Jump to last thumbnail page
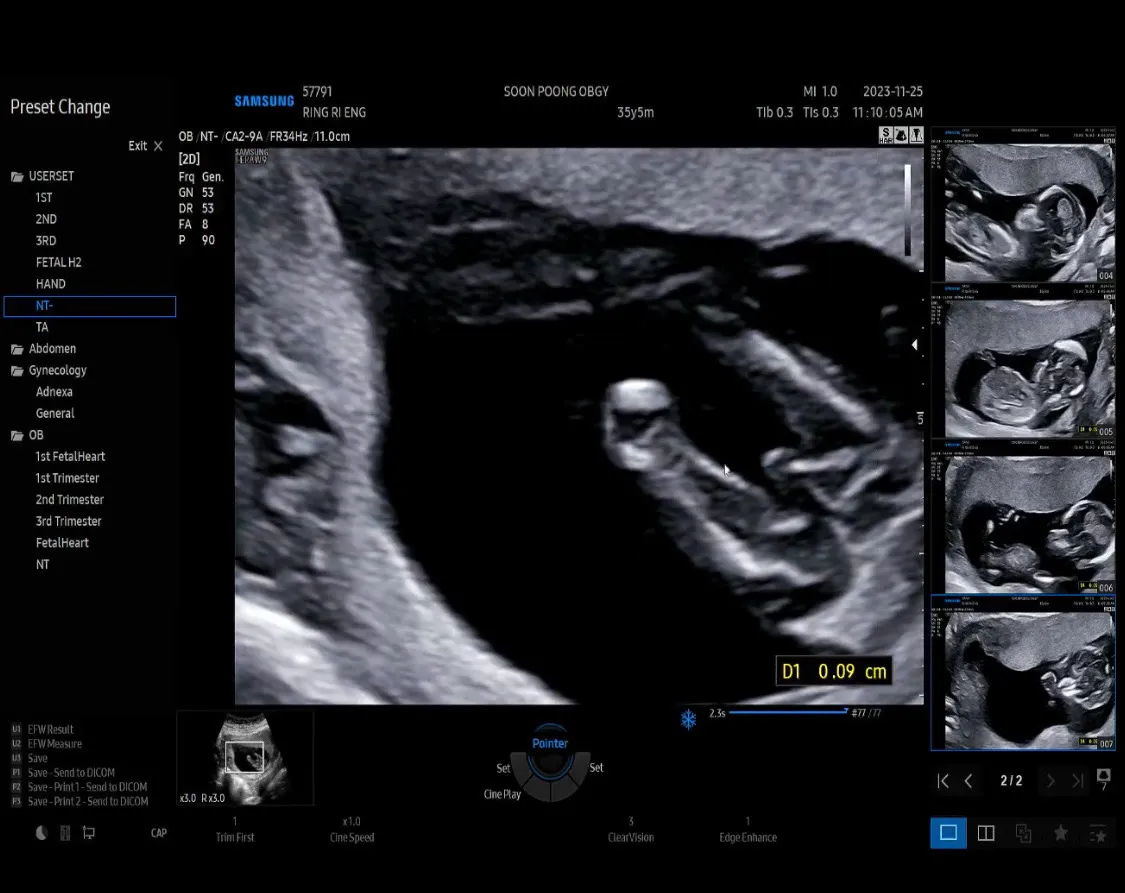 click(1077, 780)
